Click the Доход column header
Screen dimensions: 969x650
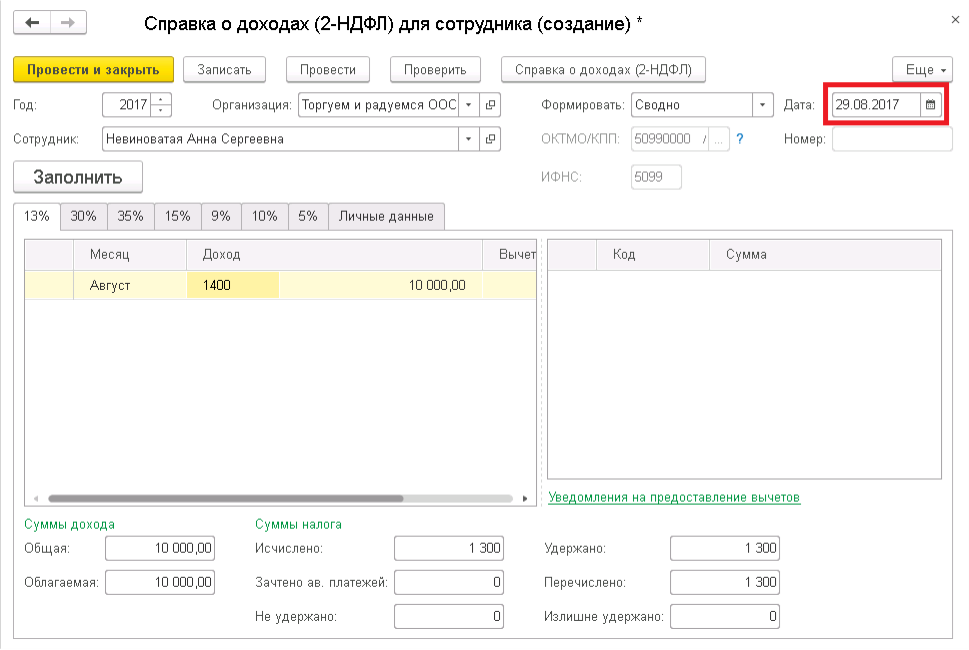point(334,255)
